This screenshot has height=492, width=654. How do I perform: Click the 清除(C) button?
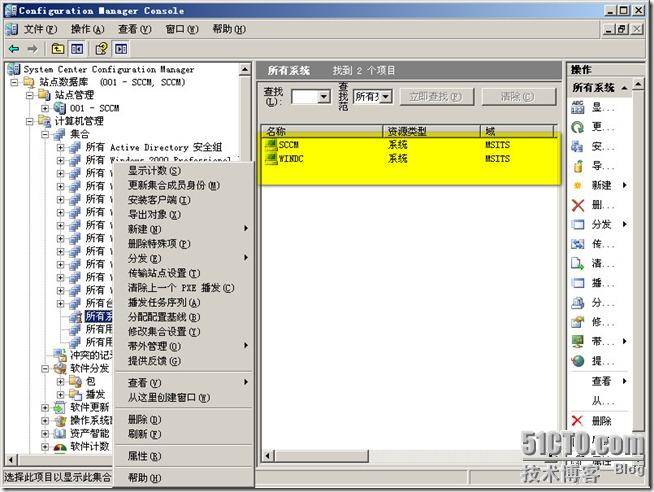(518, 97)
